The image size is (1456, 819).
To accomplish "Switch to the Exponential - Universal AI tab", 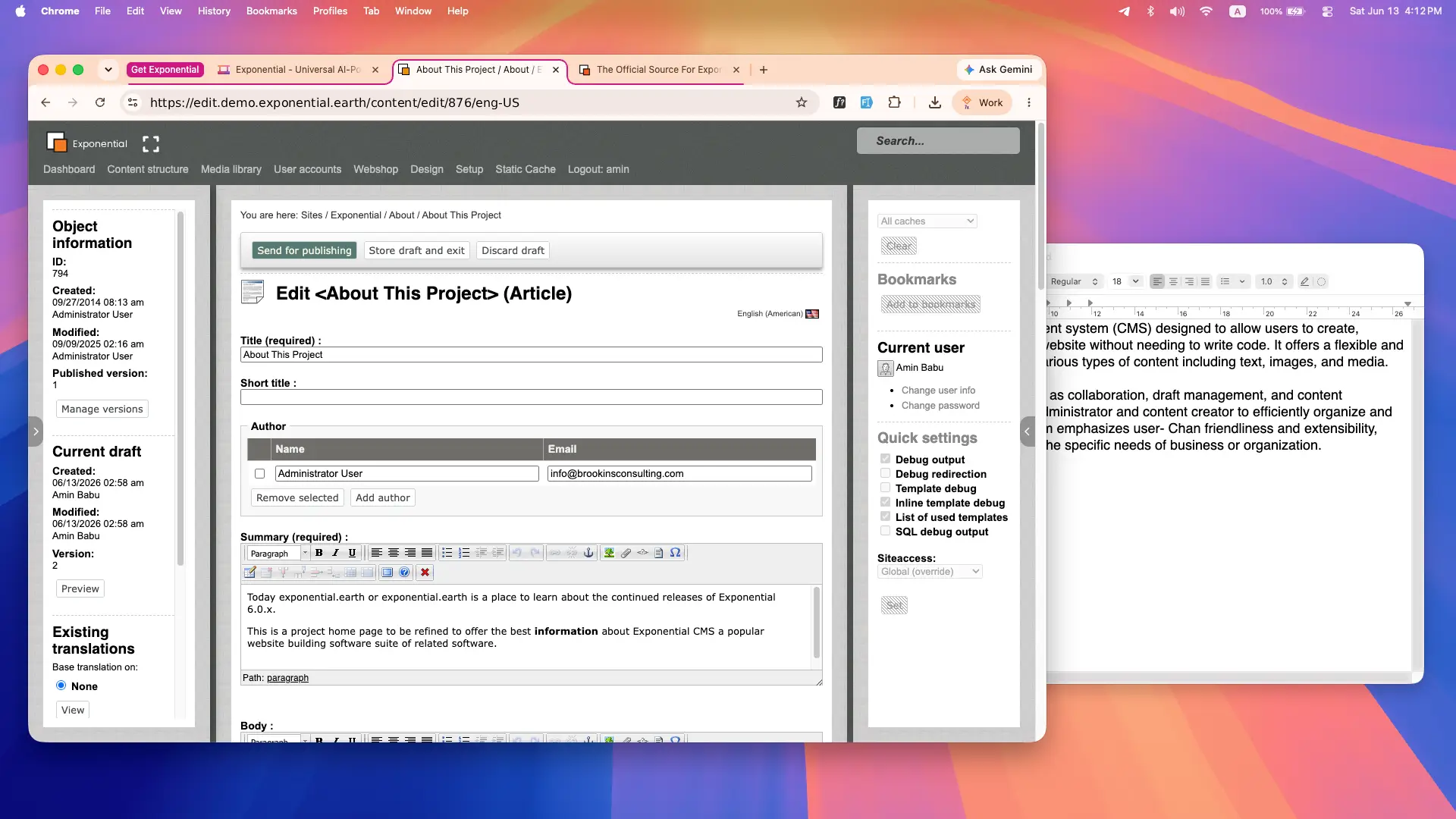I will click(298, 70).
